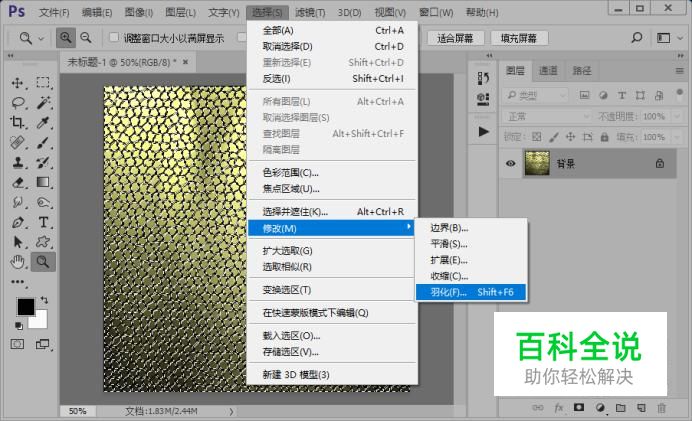Open the 不透明度 opacity dropdown arrow

677,117
